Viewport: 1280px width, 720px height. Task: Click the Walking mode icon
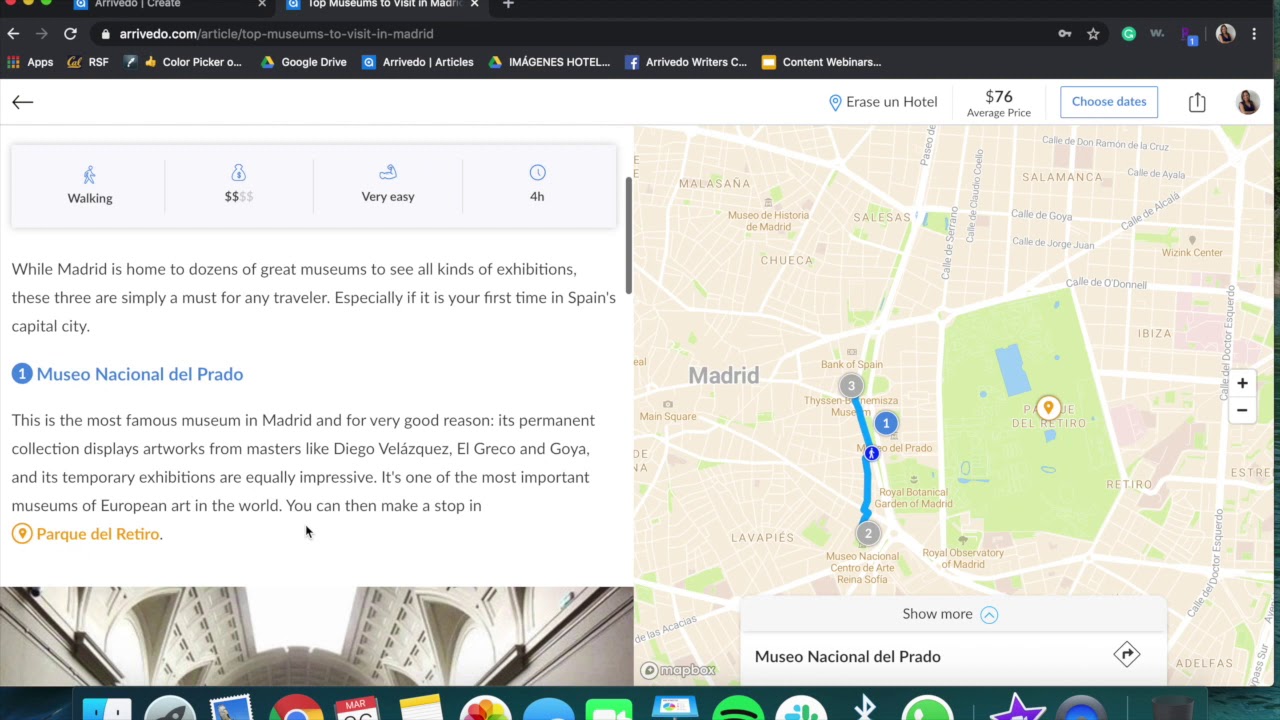point(89,175)
